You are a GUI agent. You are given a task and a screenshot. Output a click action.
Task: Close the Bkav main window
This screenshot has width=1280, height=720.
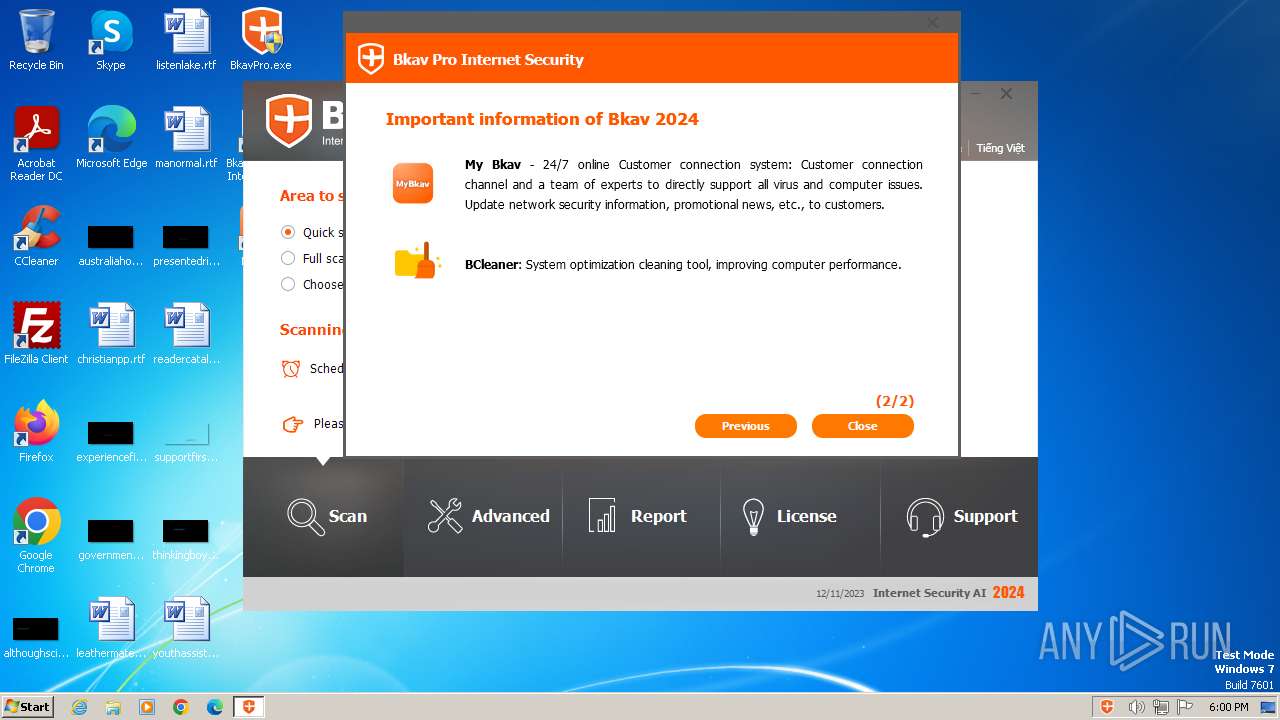pos(1007,93)
